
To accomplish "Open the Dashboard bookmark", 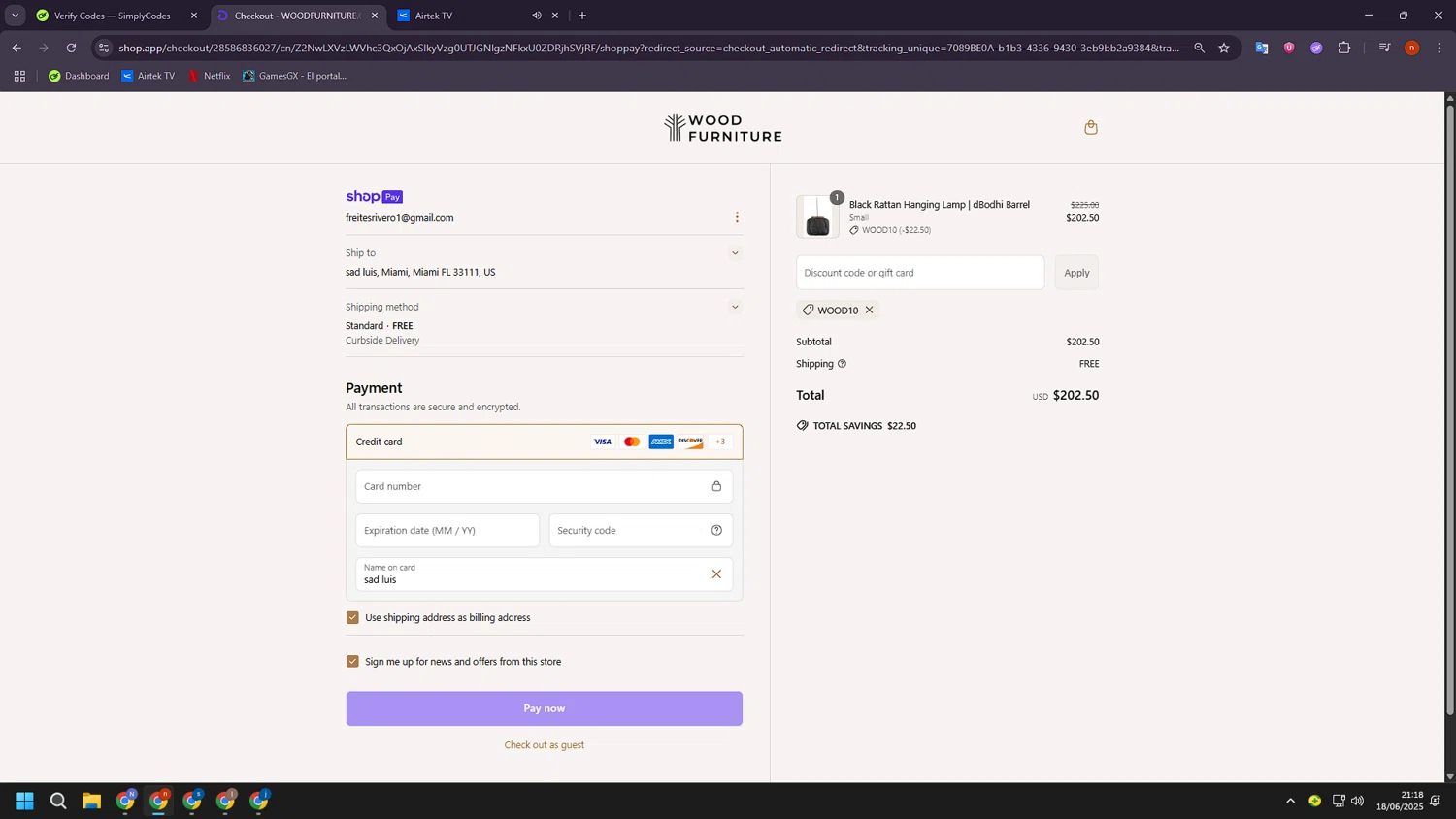I will [x=79, y=76].
